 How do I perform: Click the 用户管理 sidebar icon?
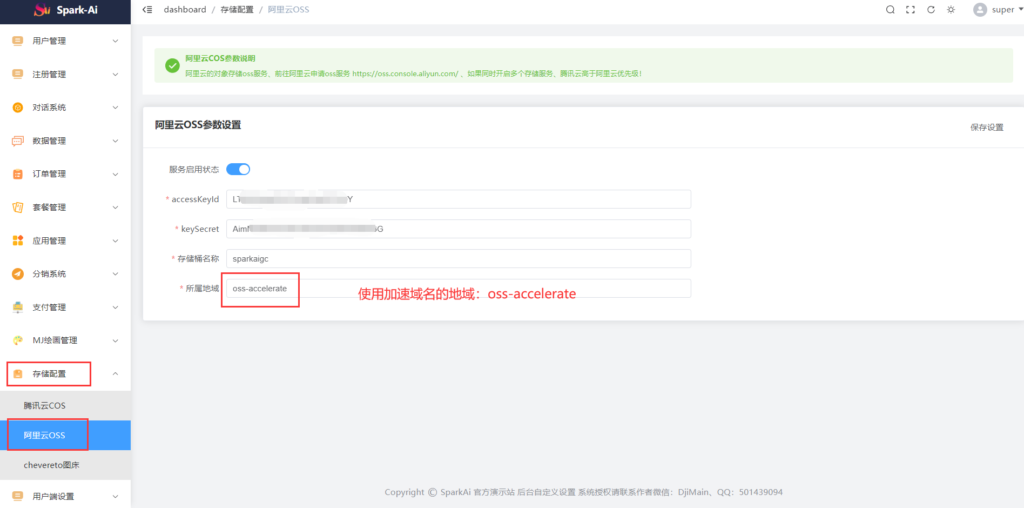(17, 41)
